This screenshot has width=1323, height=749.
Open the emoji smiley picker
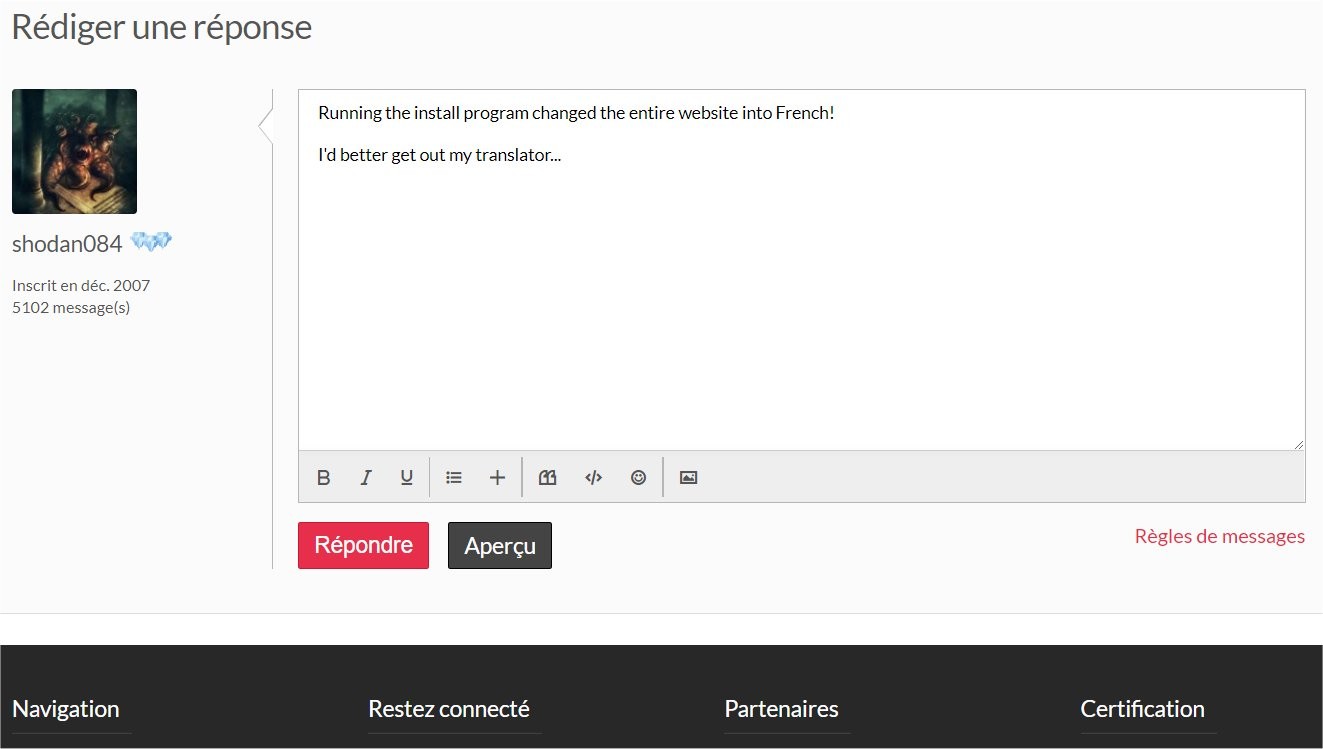pos(638,478)
